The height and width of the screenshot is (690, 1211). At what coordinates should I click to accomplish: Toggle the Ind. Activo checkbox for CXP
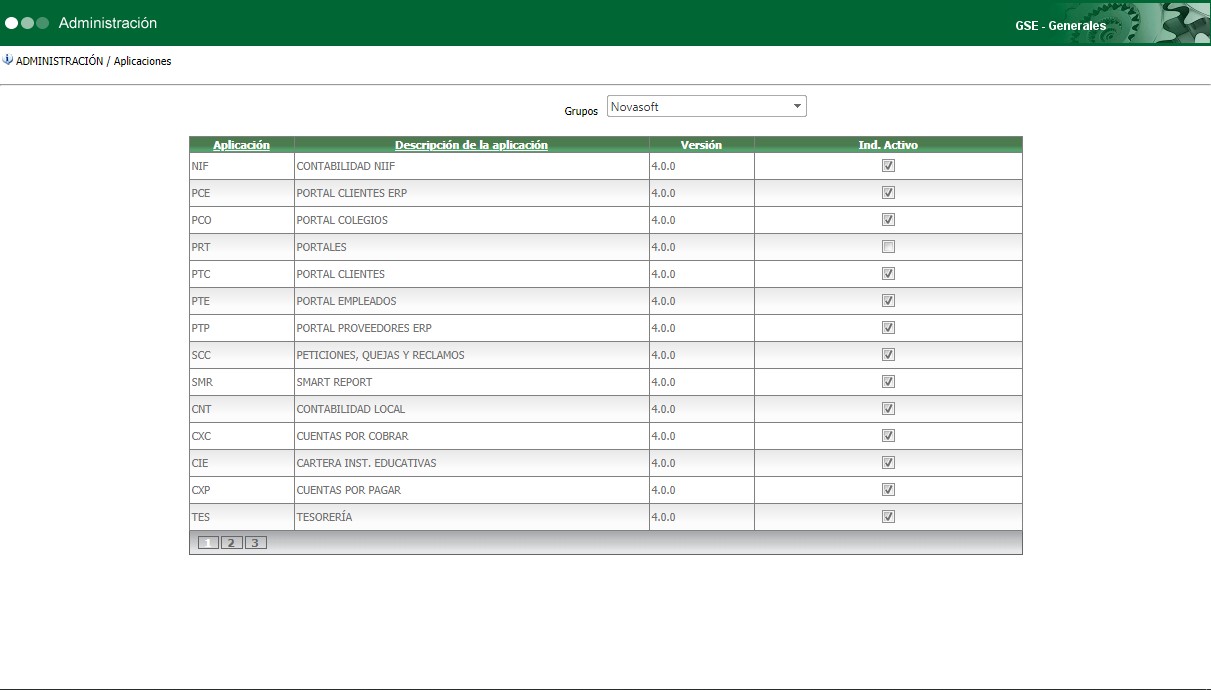click(888, 490)
